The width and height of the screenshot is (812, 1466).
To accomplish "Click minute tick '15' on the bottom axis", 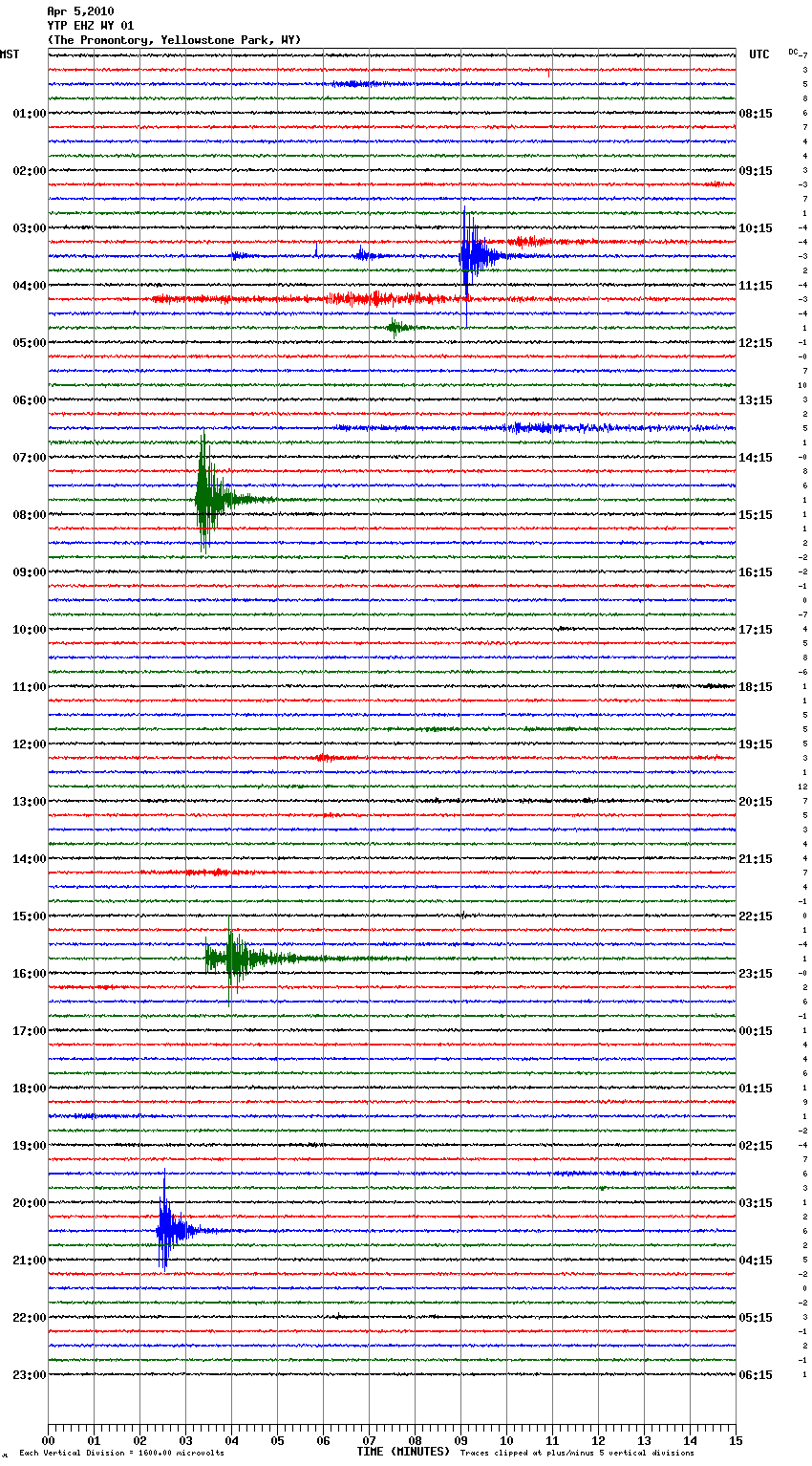I will click(x=736, y=1440).
